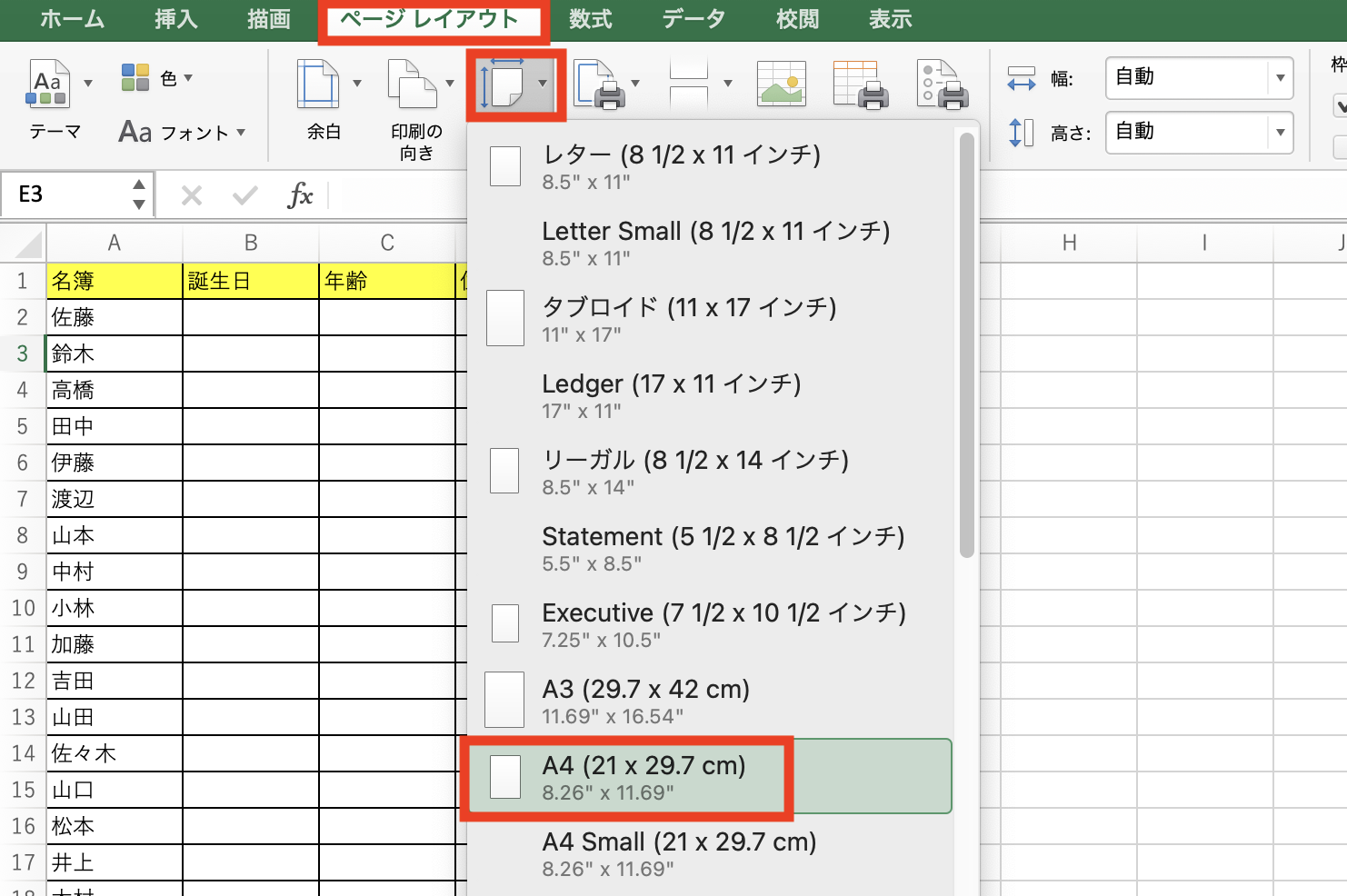1347x896 pixels.
Task: Click the print titles icon
Action: [860, 84]
